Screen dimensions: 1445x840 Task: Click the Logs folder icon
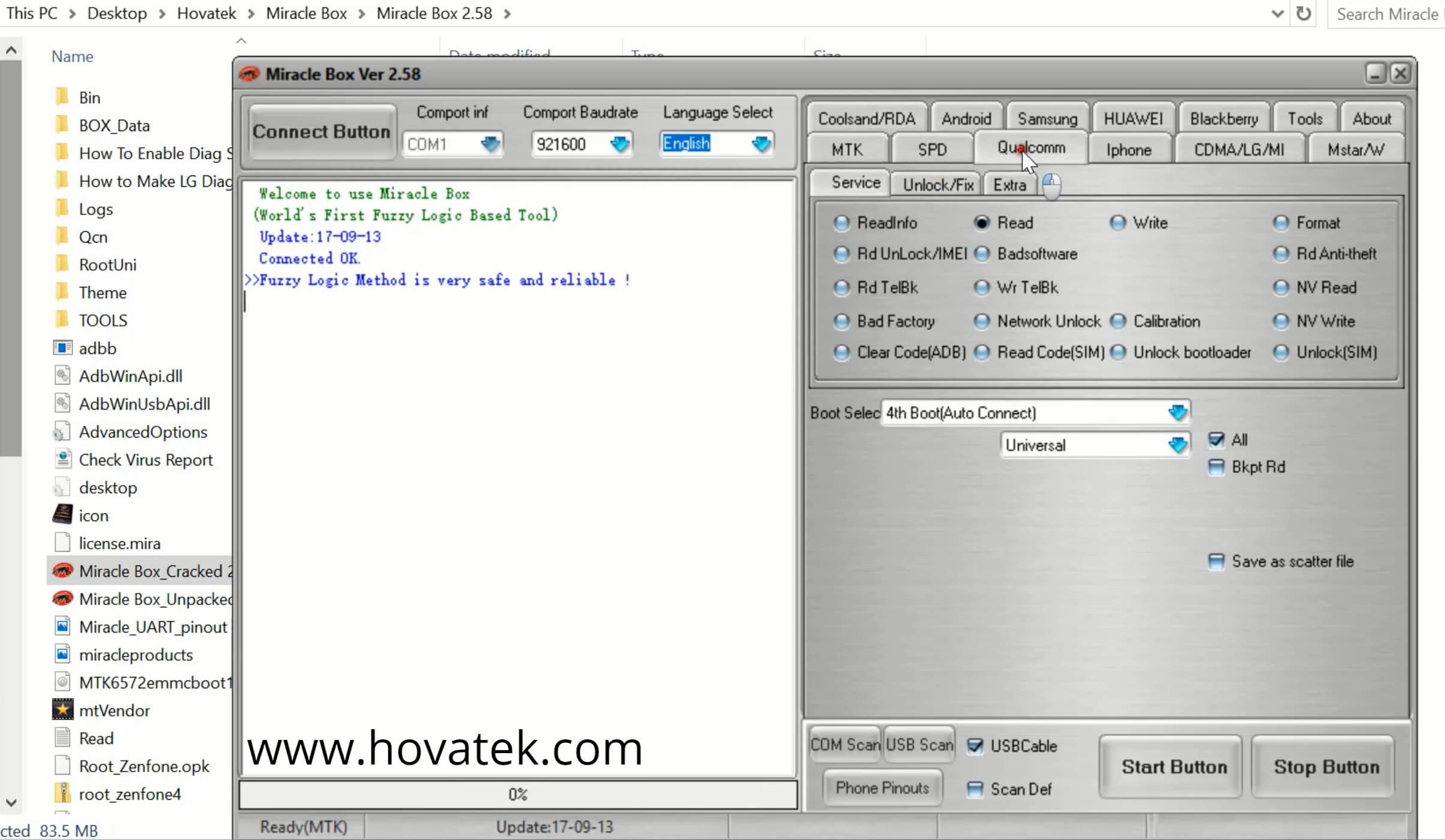click(x=62, y=208)
